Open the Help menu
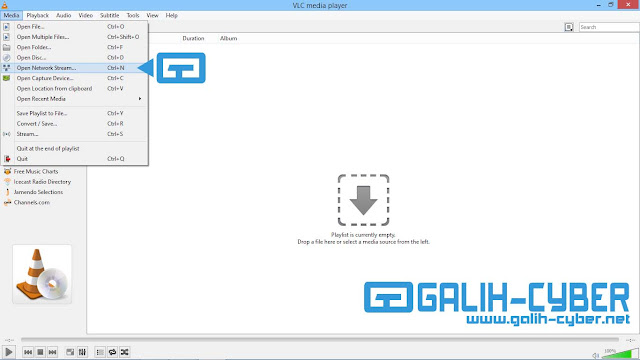 (171, 15)
